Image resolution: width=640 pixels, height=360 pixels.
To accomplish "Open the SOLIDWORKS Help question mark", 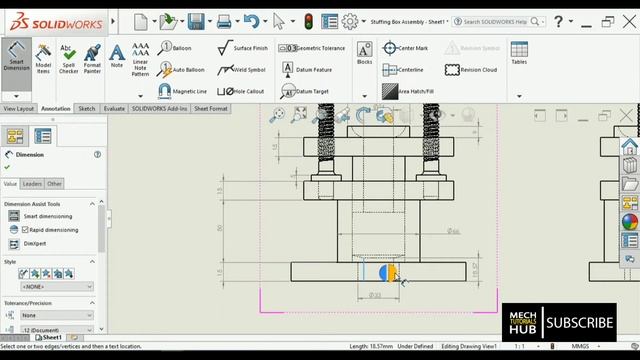I will click(558, 21).
